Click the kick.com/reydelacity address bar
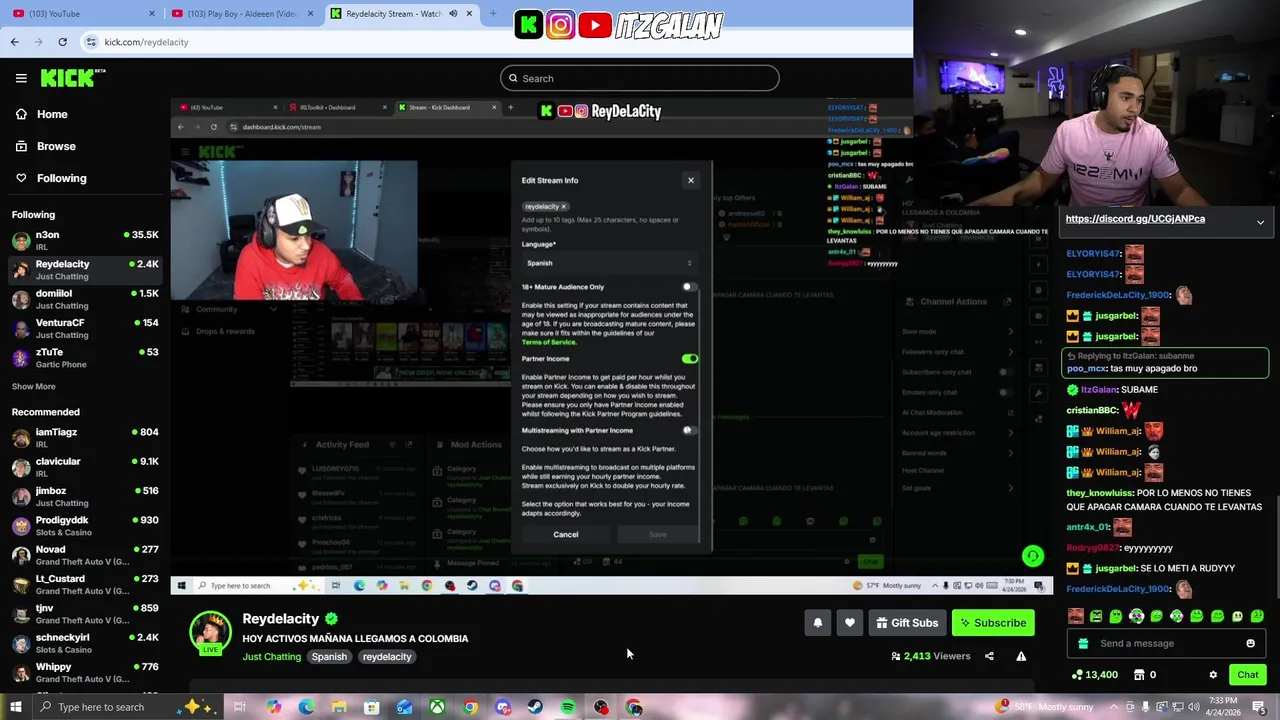1280x720 pixels. pyautogui.click(x=146, y=42)
